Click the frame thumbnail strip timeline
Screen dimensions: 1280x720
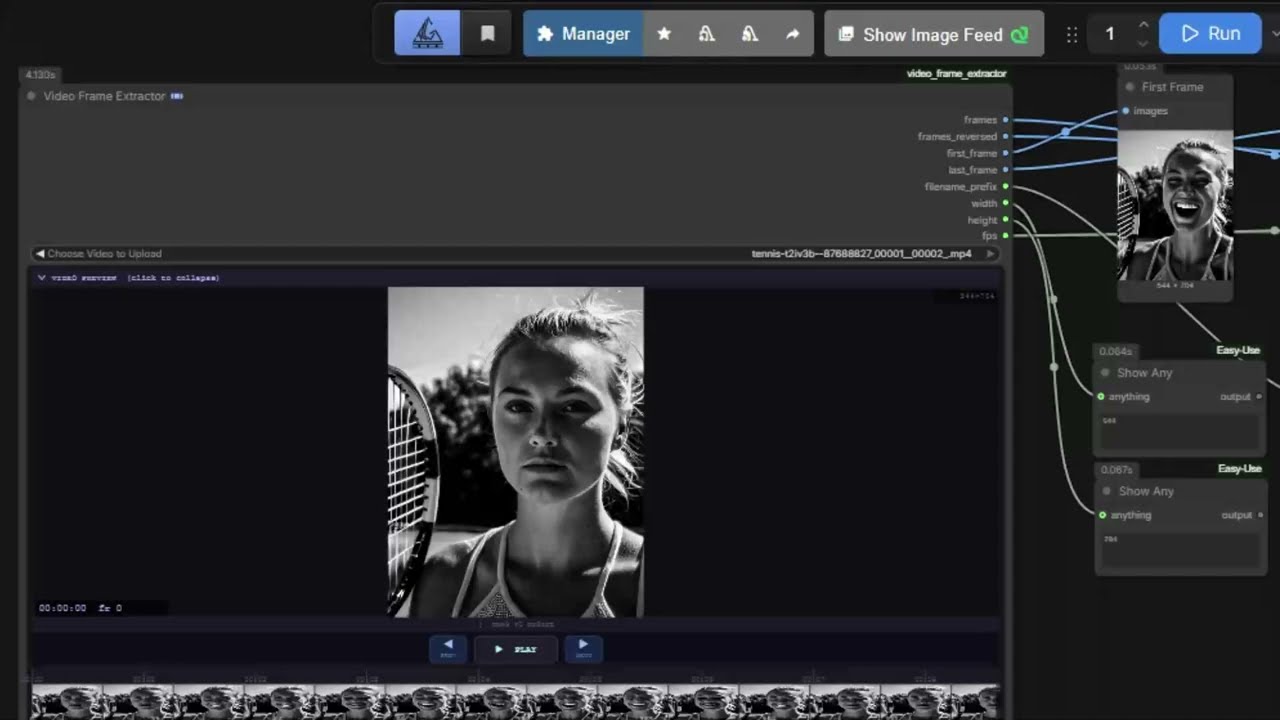[x=515, y=701]
